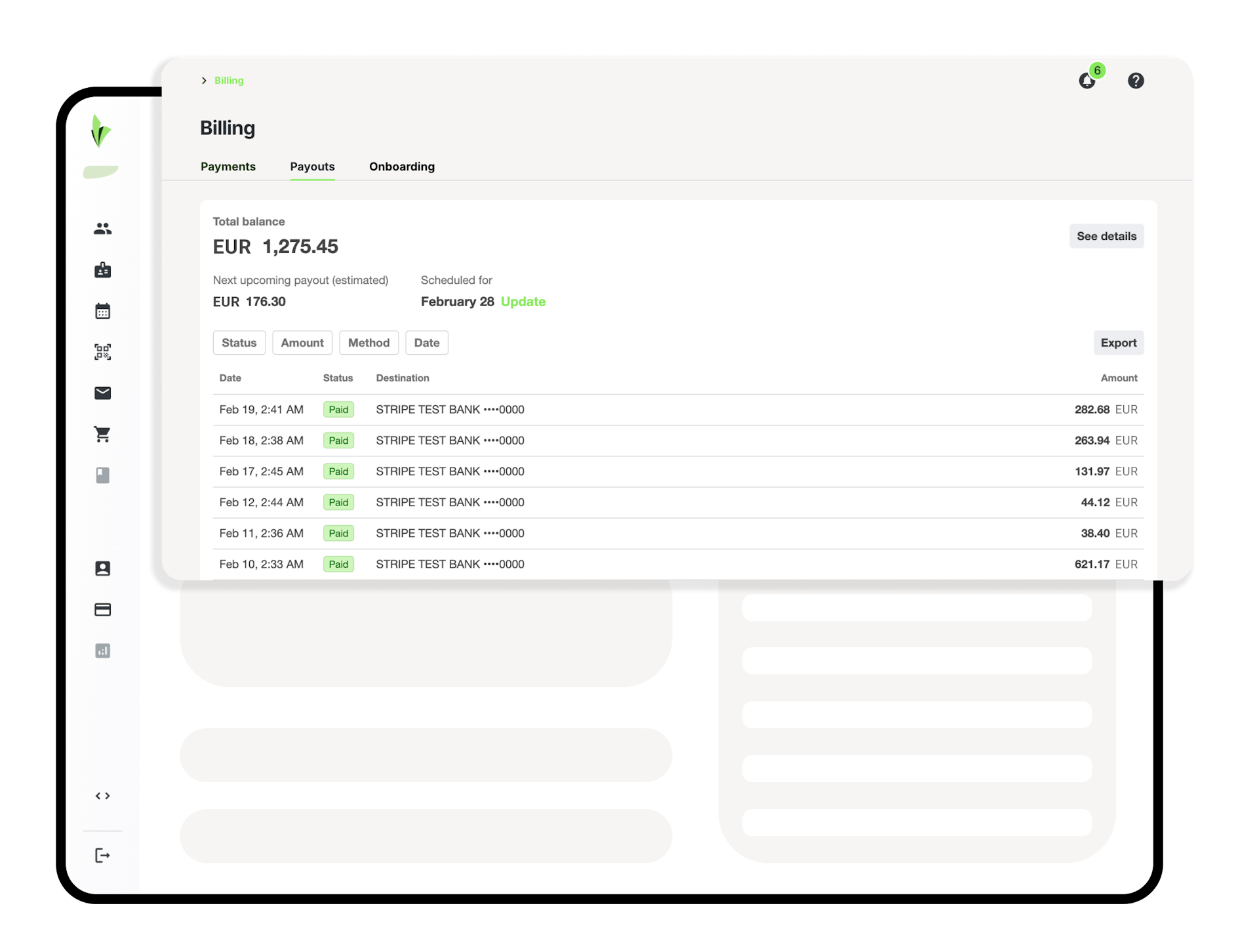Switch to the Payments tab
Viewport: 1259px width, 952px height.
coord(228,167)
